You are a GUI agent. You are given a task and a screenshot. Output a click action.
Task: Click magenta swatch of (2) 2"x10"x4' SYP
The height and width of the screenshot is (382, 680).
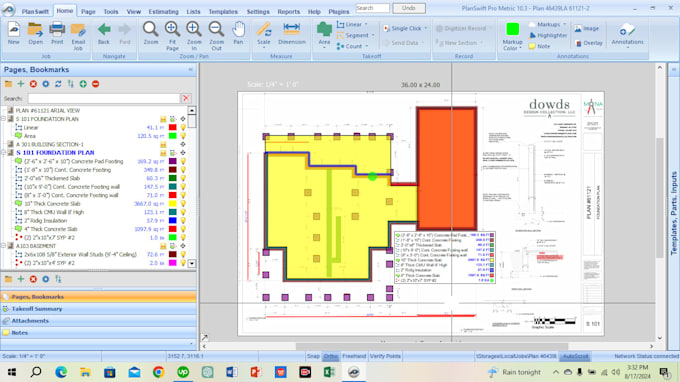click(173, 263)
